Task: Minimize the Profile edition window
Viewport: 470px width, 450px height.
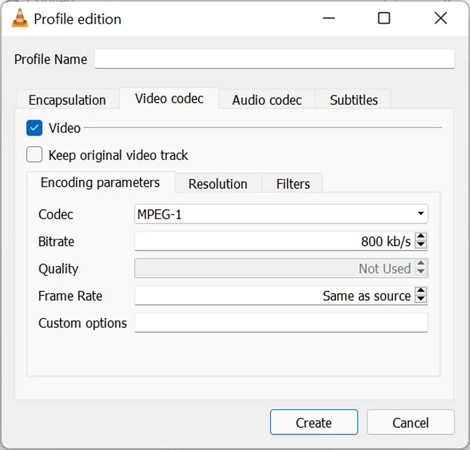Action: (329, 18)
